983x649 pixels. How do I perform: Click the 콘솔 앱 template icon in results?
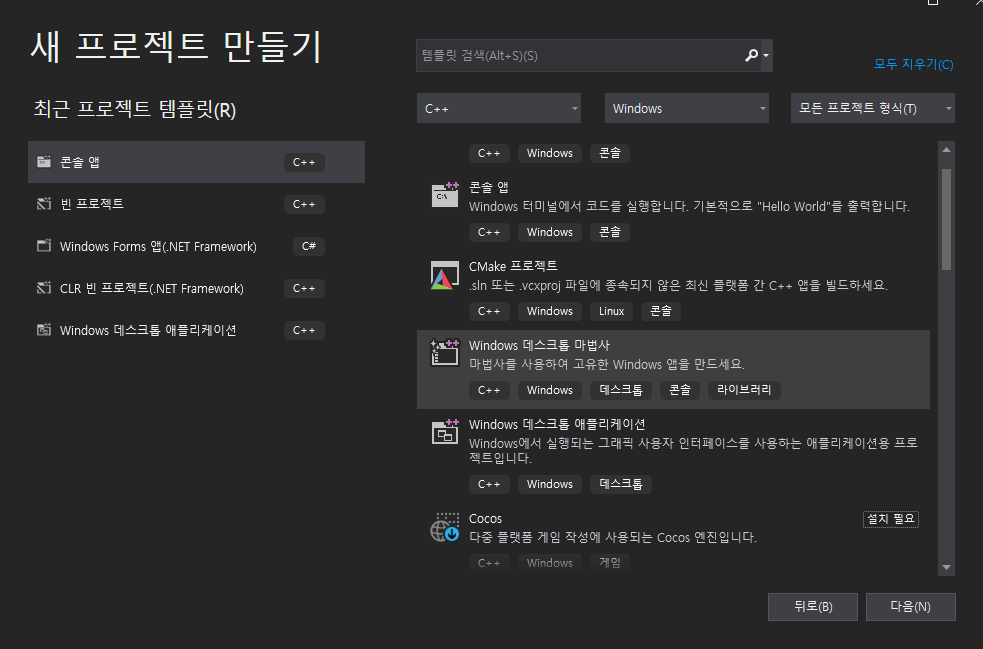444,194
